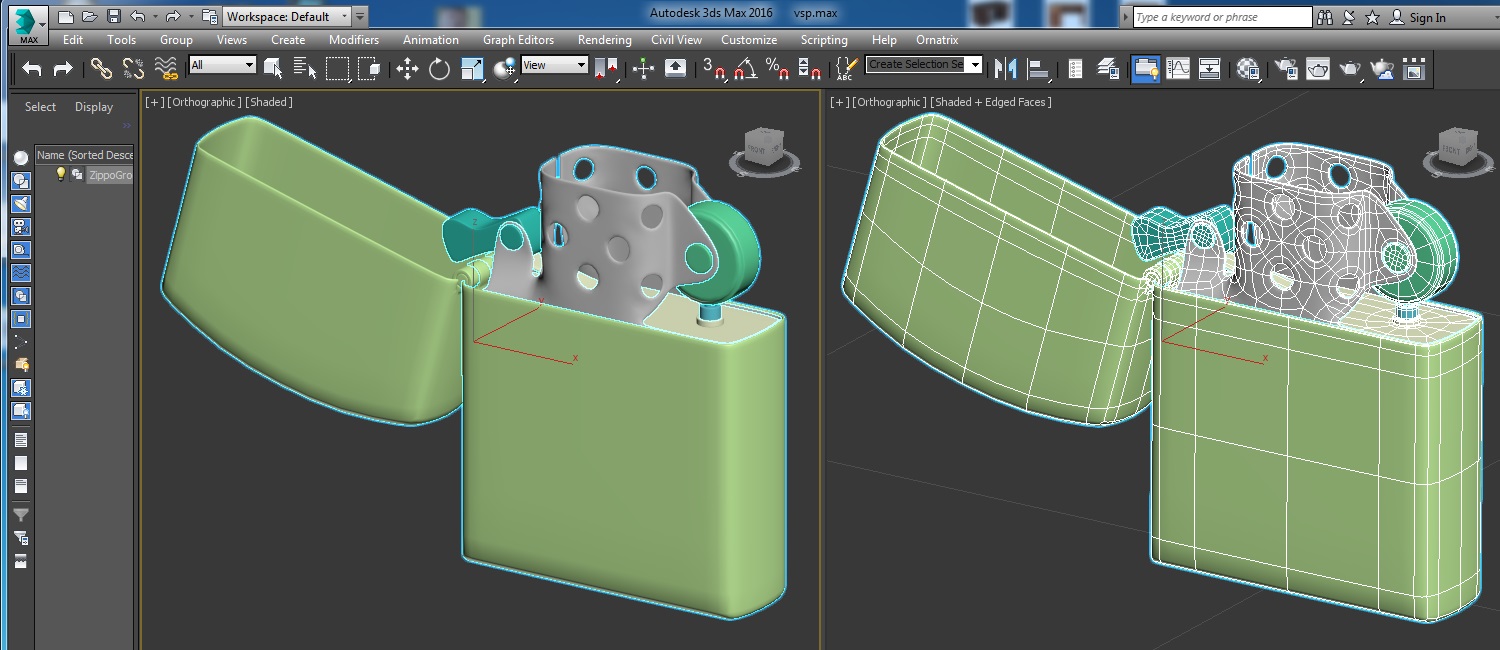Viewport: 1500px width, 650px height.
Task: Toggle Display Cameras filter in Scene Explorer
Action: point(21,226)
